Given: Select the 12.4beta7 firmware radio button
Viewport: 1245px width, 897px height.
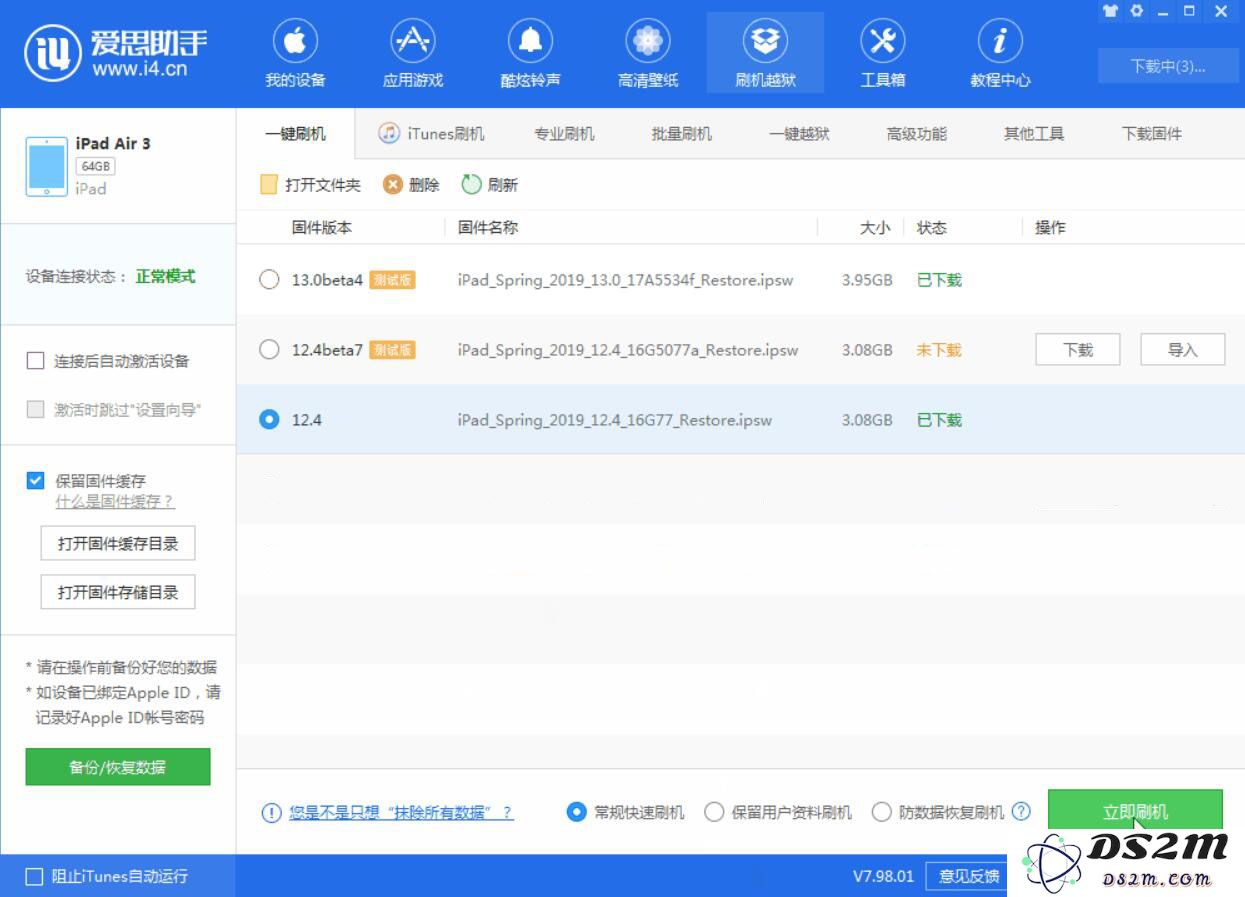Looking at the screenshot, I should click(269, 350).
